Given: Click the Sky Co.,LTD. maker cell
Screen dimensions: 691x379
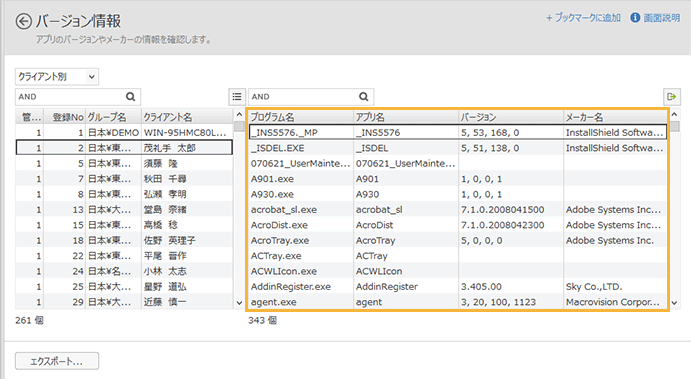Looking at the screenshot, I should click(x=615, y=287).
